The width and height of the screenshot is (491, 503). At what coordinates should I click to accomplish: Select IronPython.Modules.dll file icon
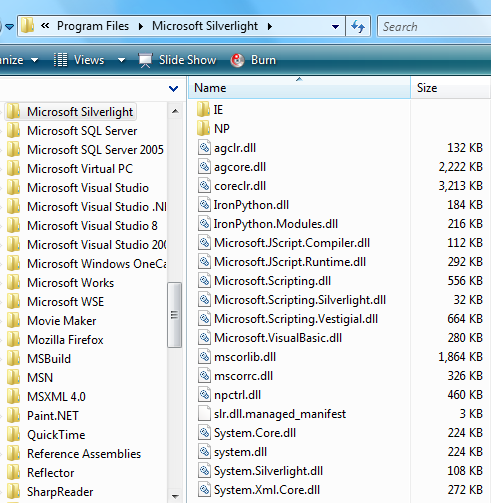tap(204, 224)
